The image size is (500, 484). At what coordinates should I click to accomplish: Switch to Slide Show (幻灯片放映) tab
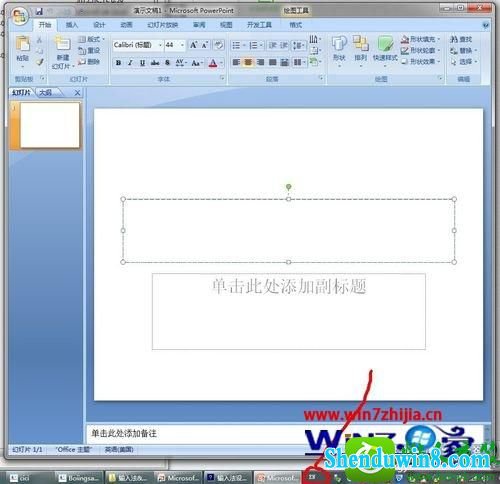(163, 25)
